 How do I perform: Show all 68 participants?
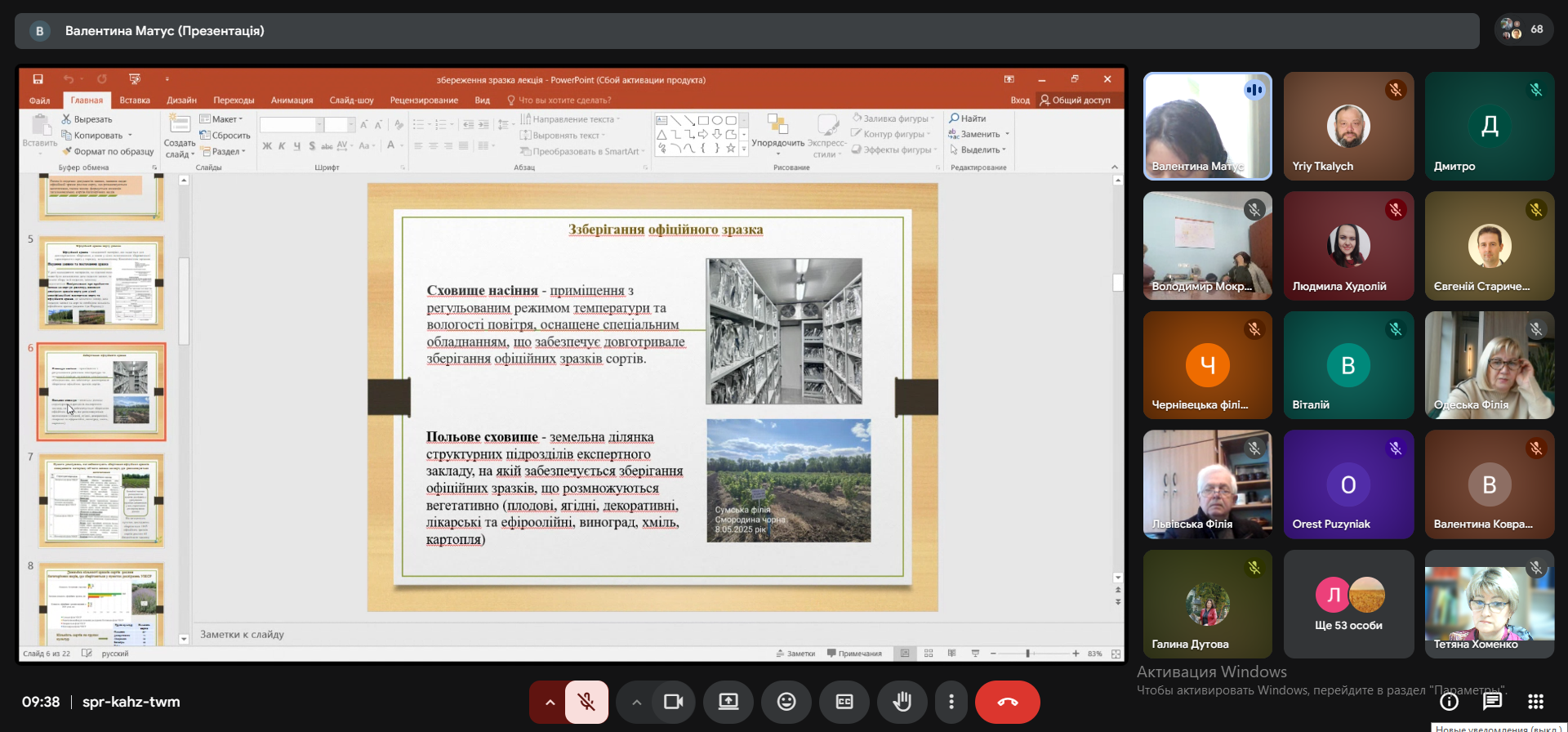click(x=1523, y=30)
